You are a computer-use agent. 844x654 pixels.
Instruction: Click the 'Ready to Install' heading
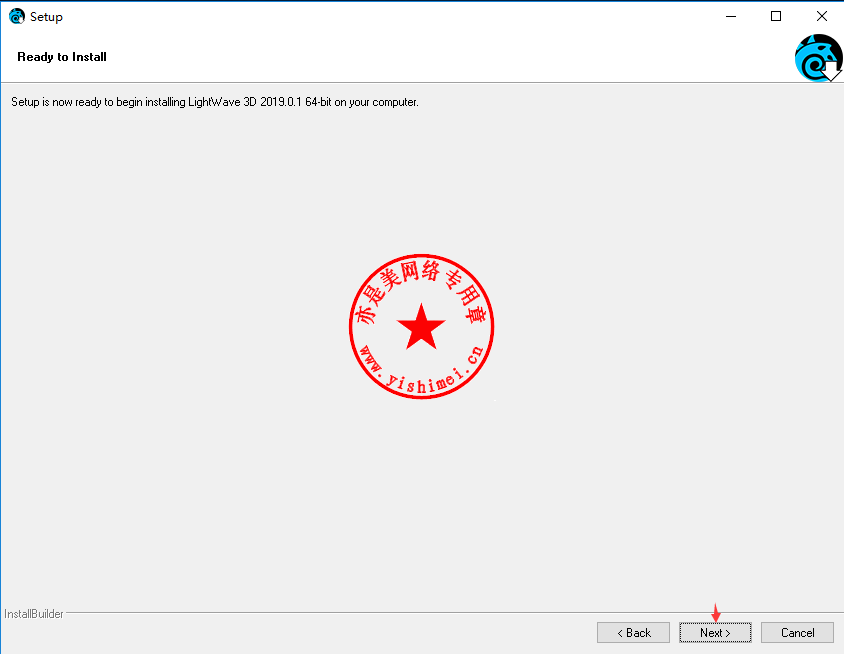coord(62,57)
